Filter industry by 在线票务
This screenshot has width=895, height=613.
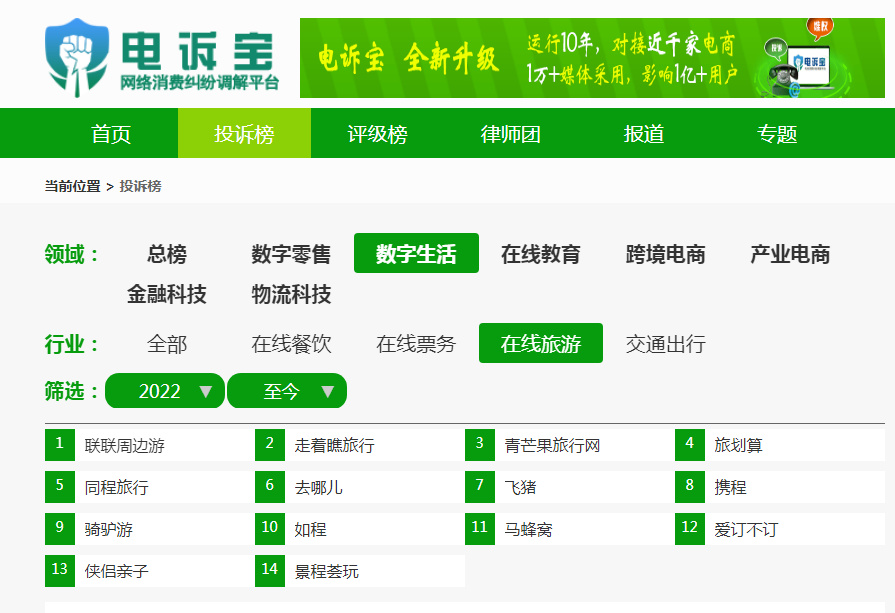pos(416,344)
